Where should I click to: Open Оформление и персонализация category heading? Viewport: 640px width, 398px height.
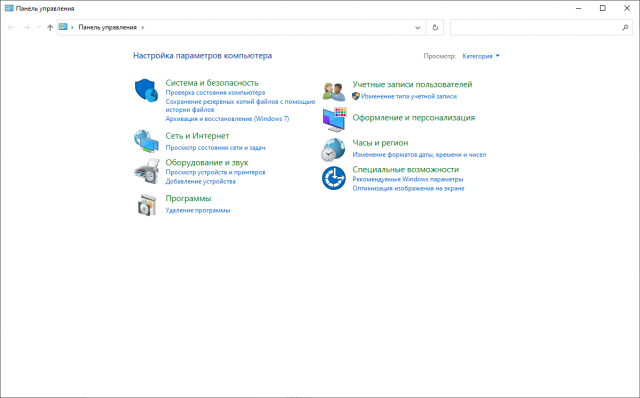tap(413, 118)
